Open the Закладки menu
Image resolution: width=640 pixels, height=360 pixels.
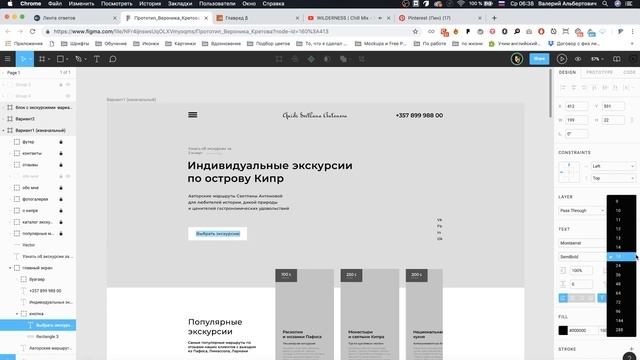pyautogui.click(x=180, y=4)
